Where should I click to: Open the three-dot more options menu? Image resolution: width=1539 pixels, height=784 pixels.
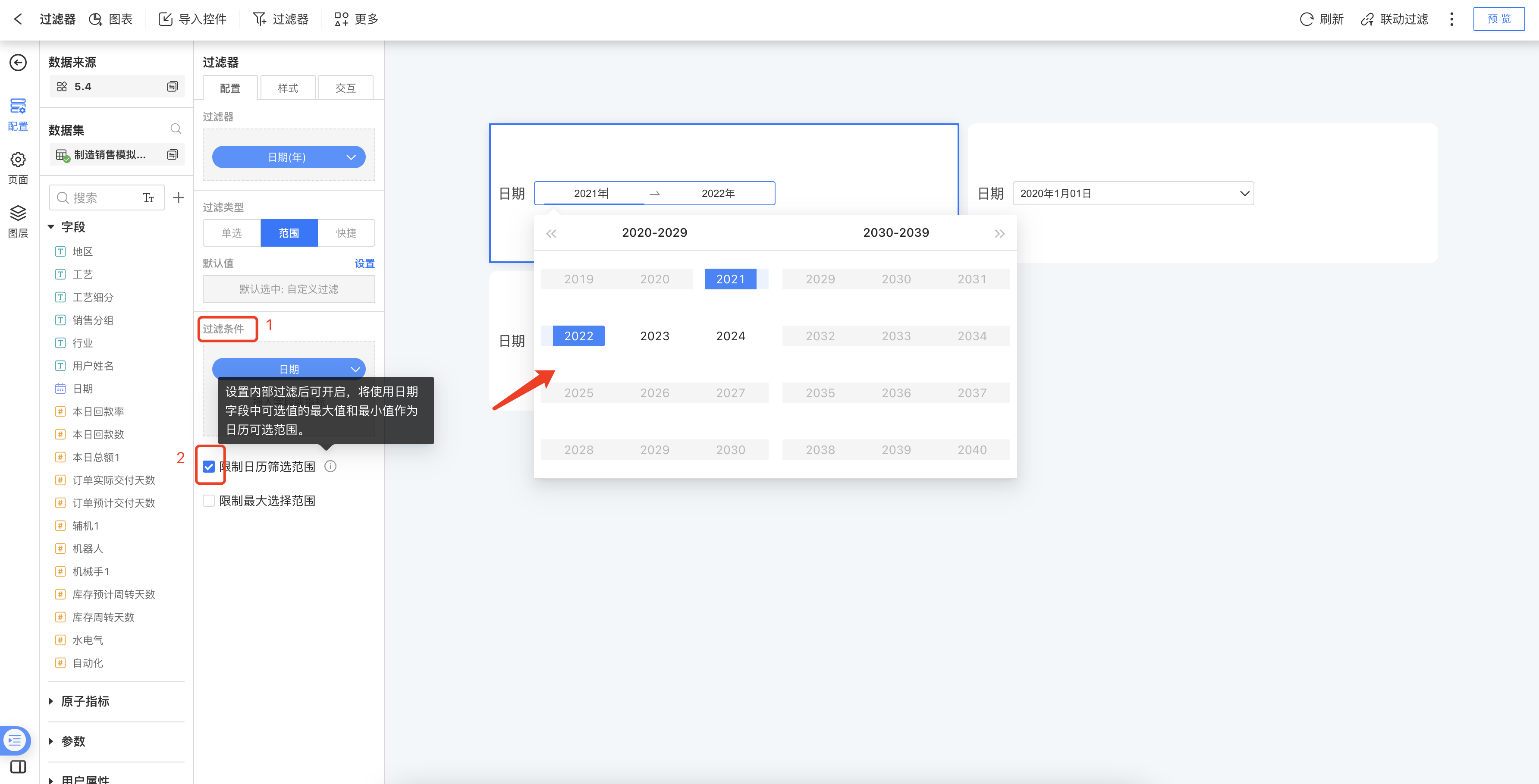point(1451,19)
